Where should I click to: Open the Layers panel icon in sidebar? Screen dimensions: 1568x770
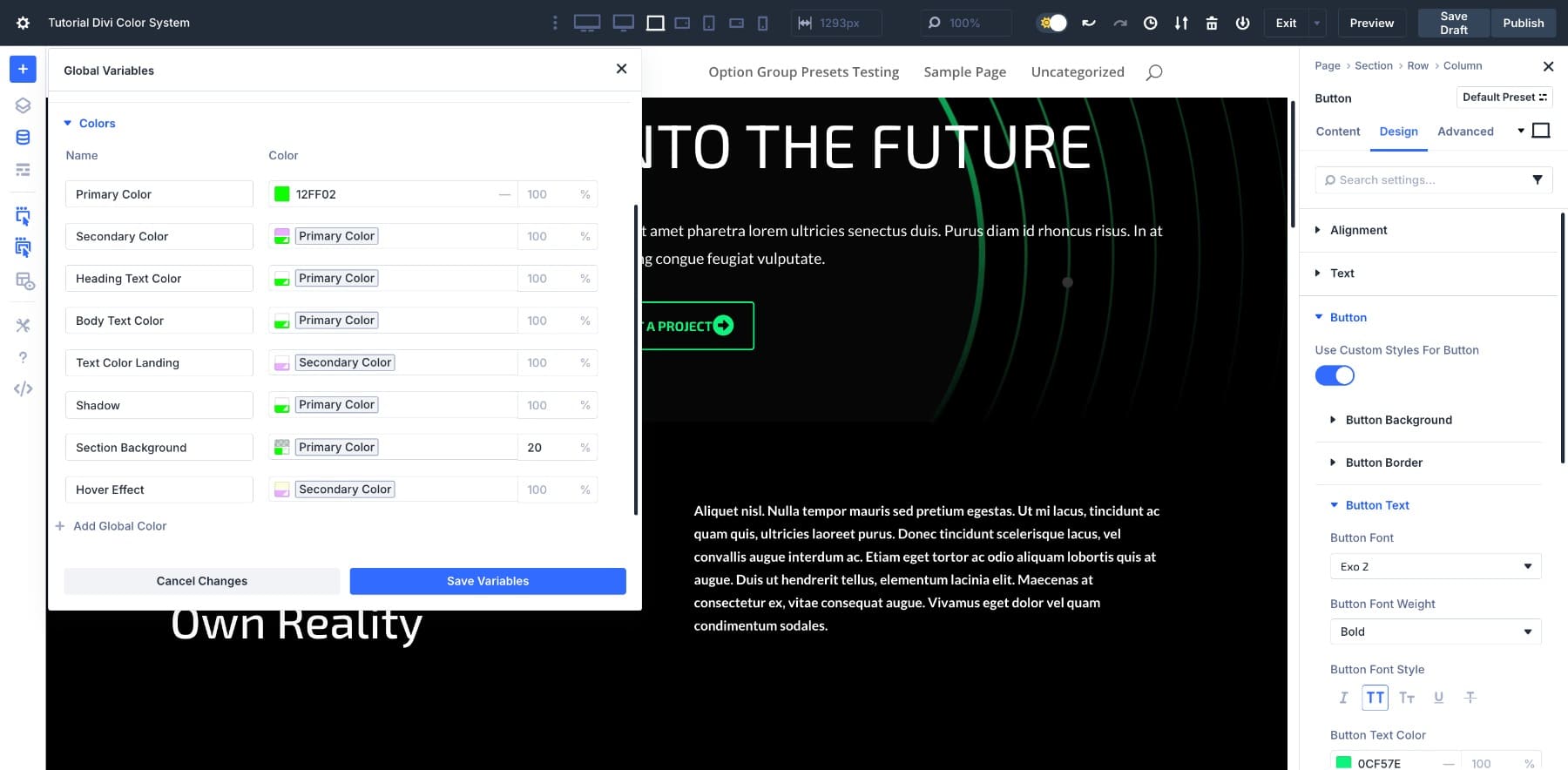23,105
